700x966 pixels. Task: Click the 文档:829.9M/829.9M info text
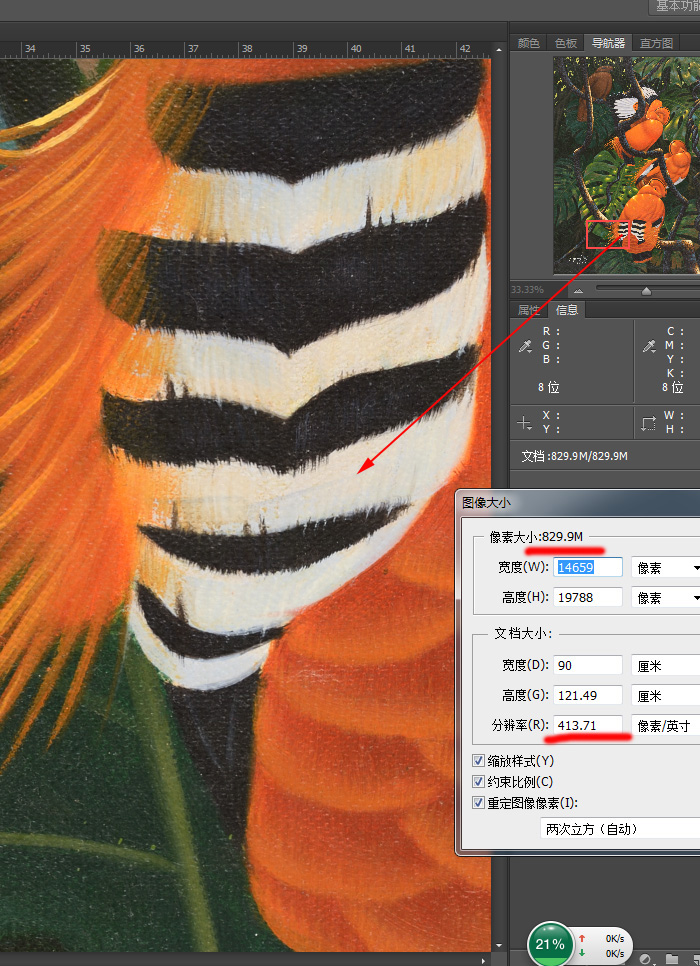[574, 456]
